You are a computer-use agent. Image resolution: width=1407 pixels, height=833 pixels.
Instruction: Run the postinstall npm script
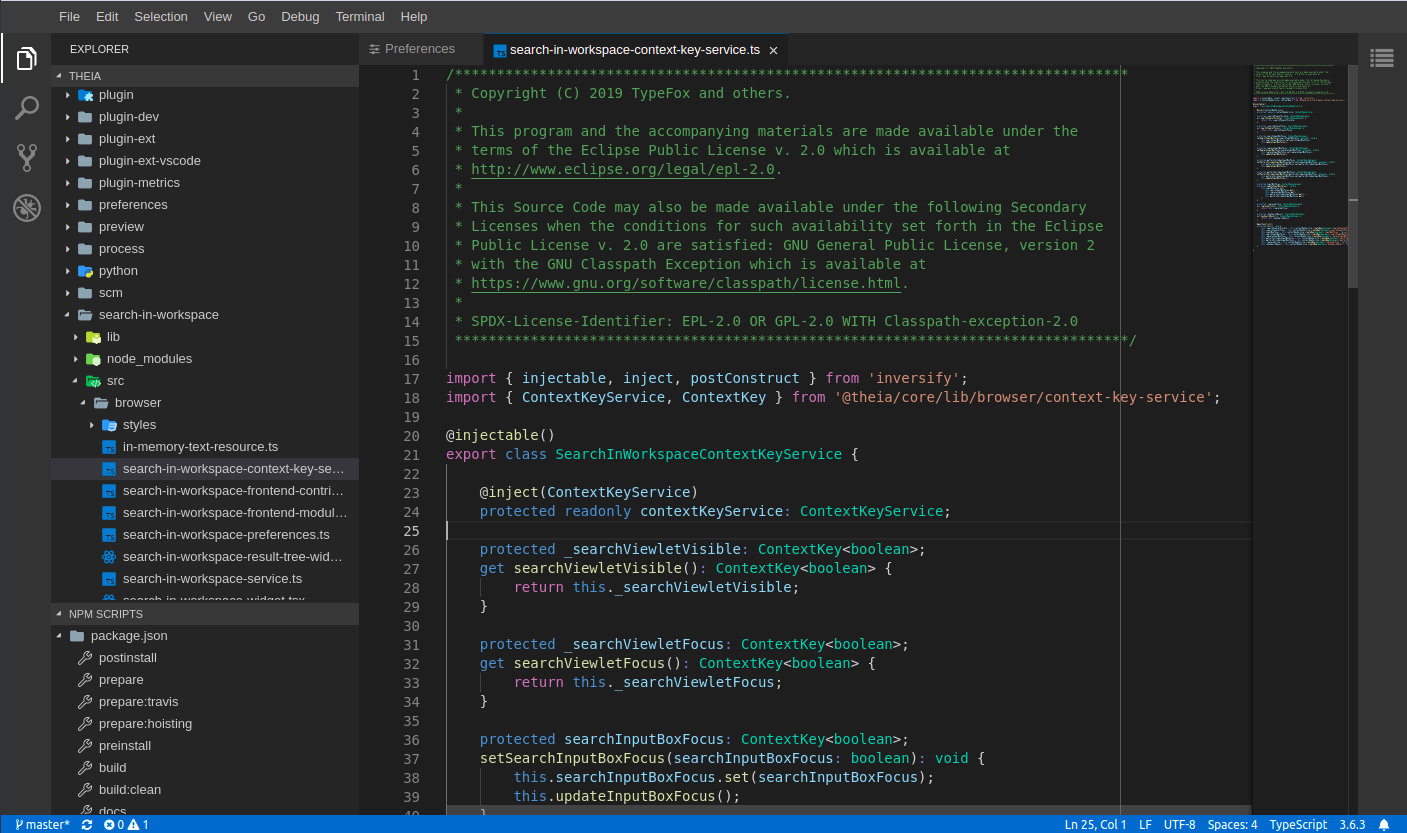(127, 658)
